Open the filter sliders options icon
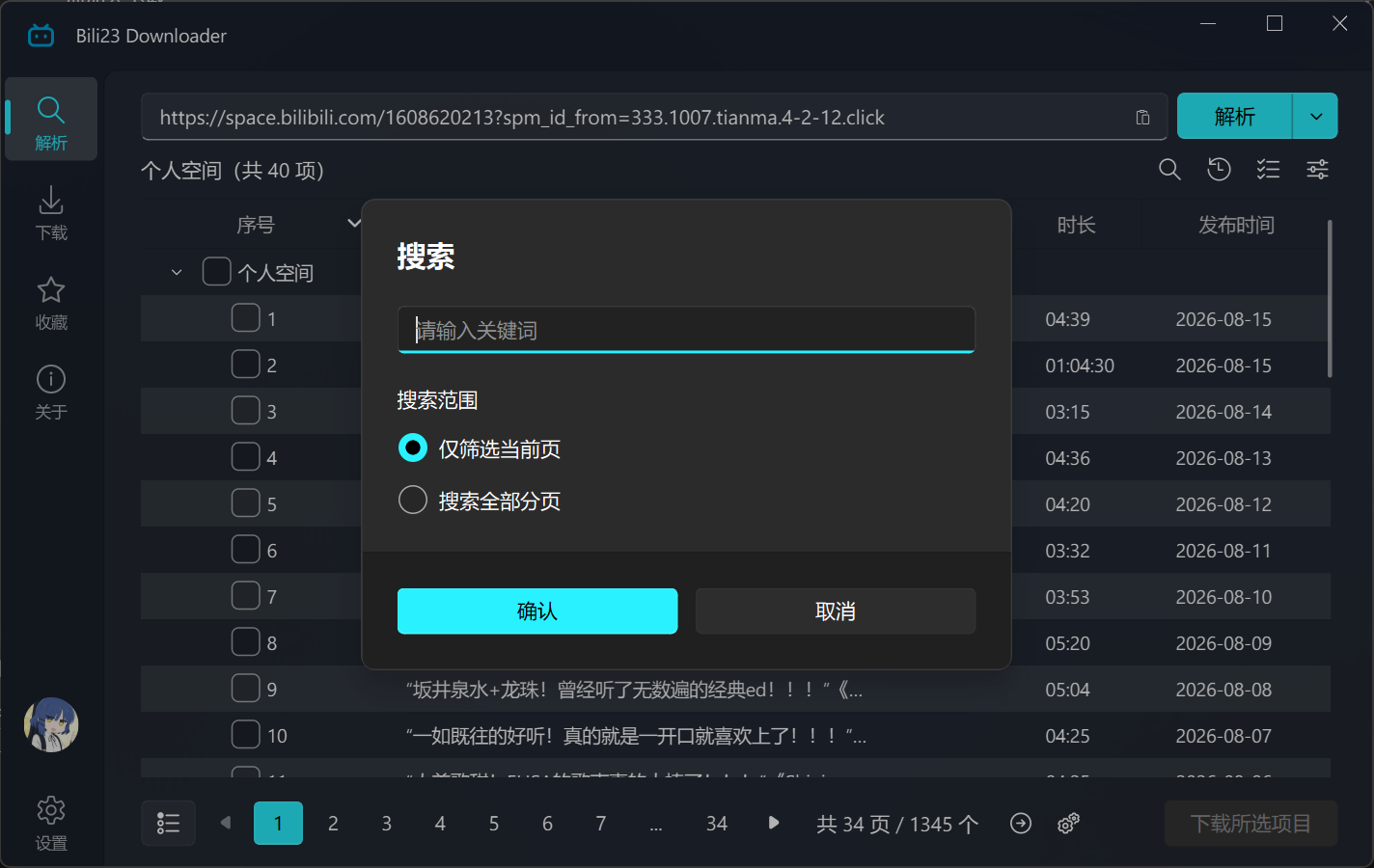1374x868 pixels. tap(1317, 170)
